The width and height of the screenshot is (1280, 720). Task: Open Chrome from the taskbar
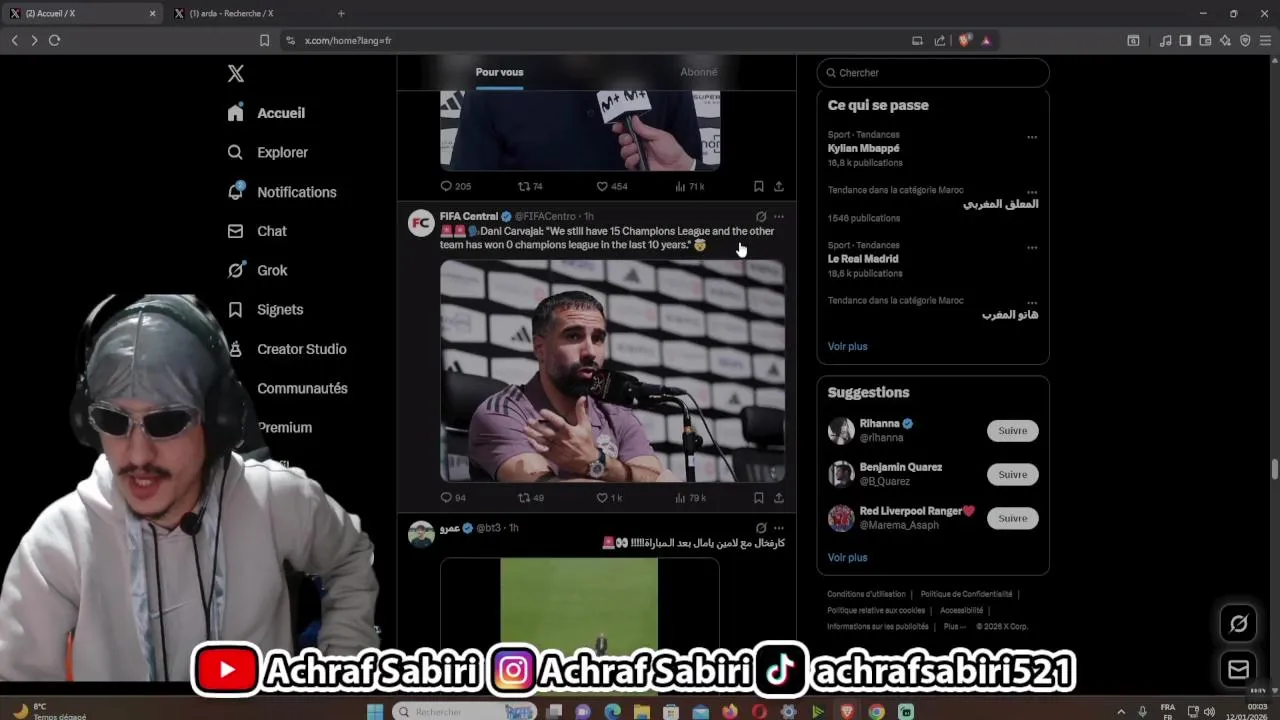[876, 711]
